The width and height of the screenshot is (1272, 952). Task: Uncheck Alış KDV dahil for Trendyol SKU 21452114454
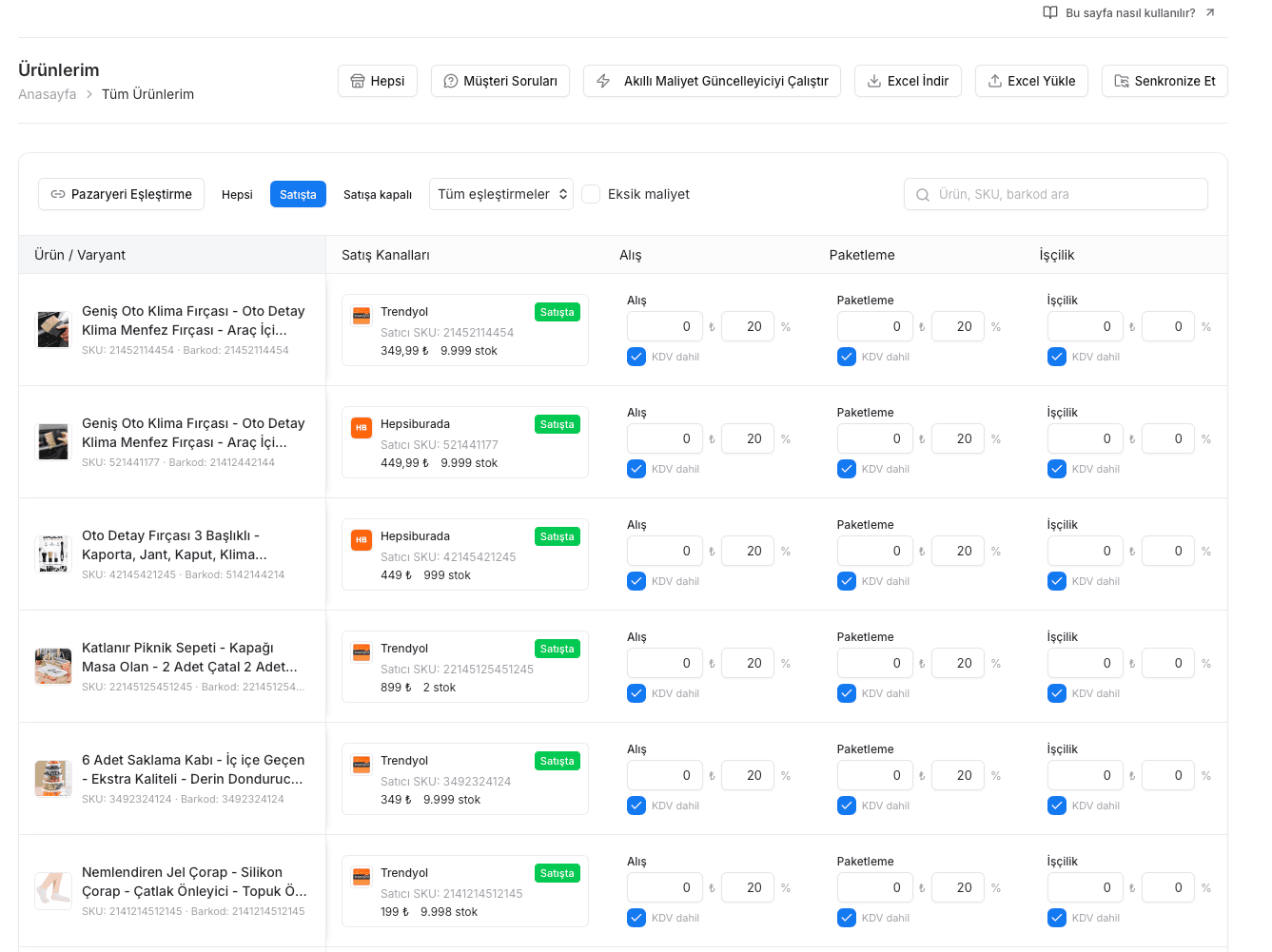point(636,357)
